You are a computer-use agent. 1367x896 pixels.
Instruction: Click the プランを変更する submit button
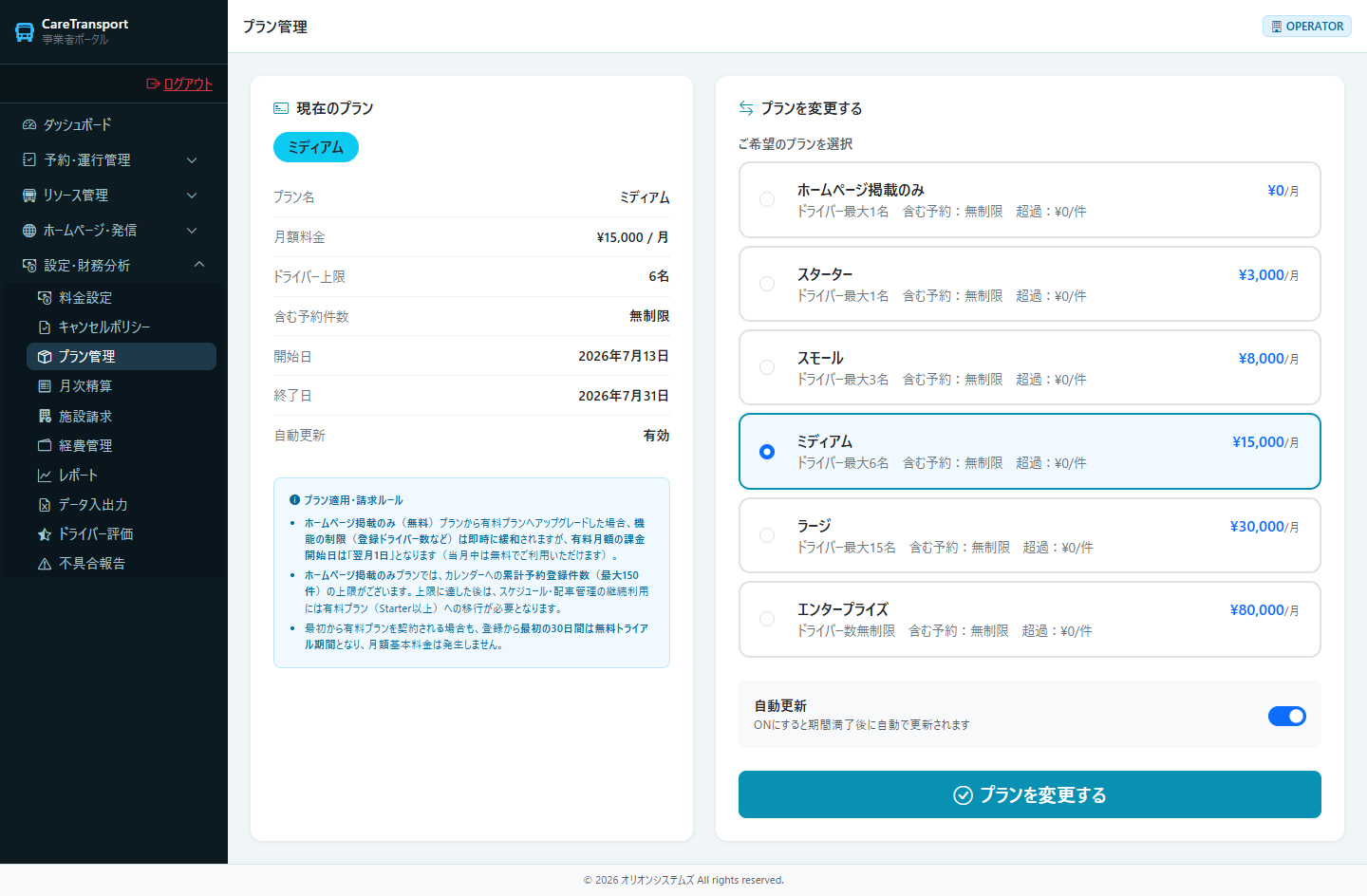click(x=1030, y=794)
